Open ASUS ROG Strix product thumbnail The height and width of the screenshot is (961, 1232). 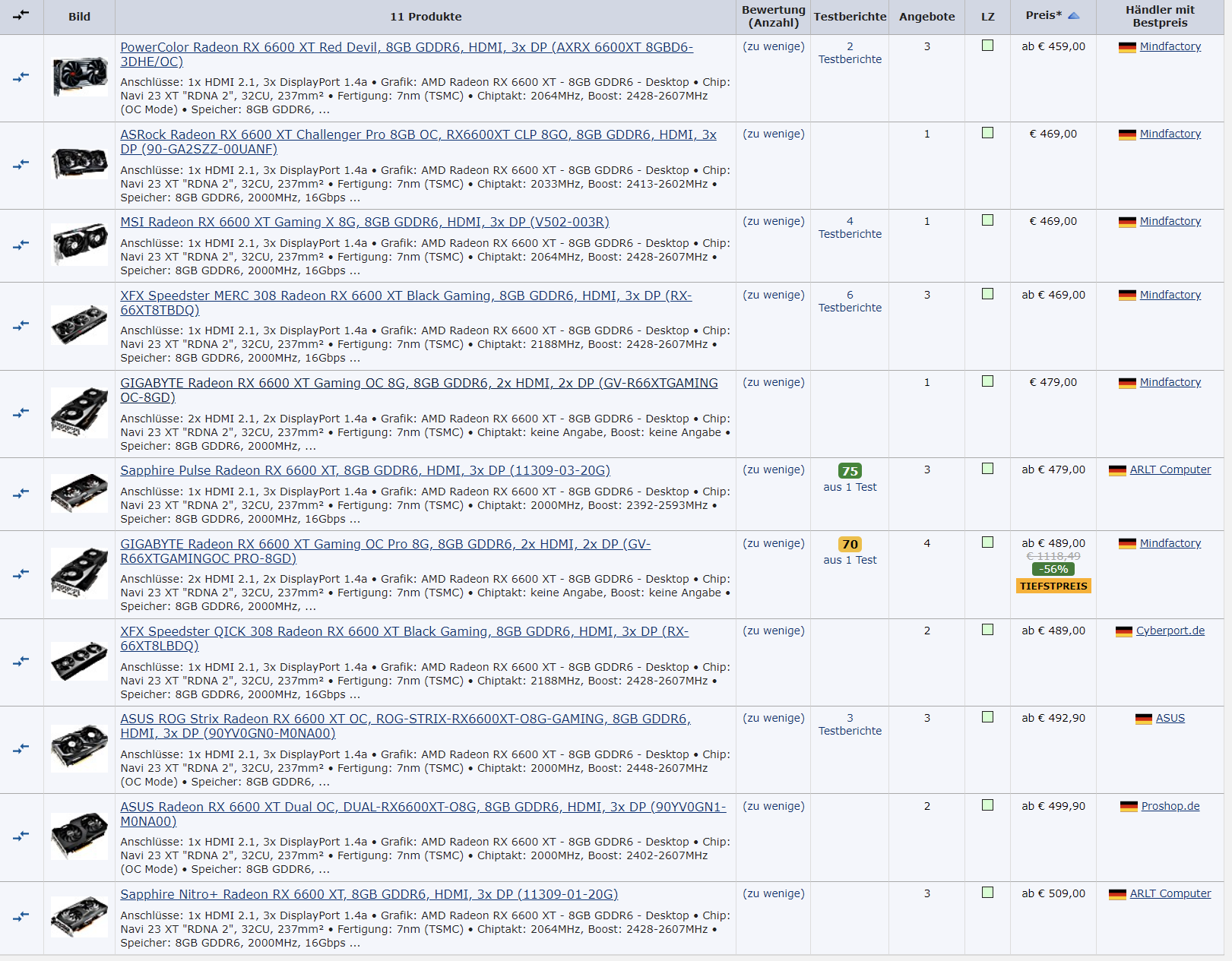(x=80, y=748)
